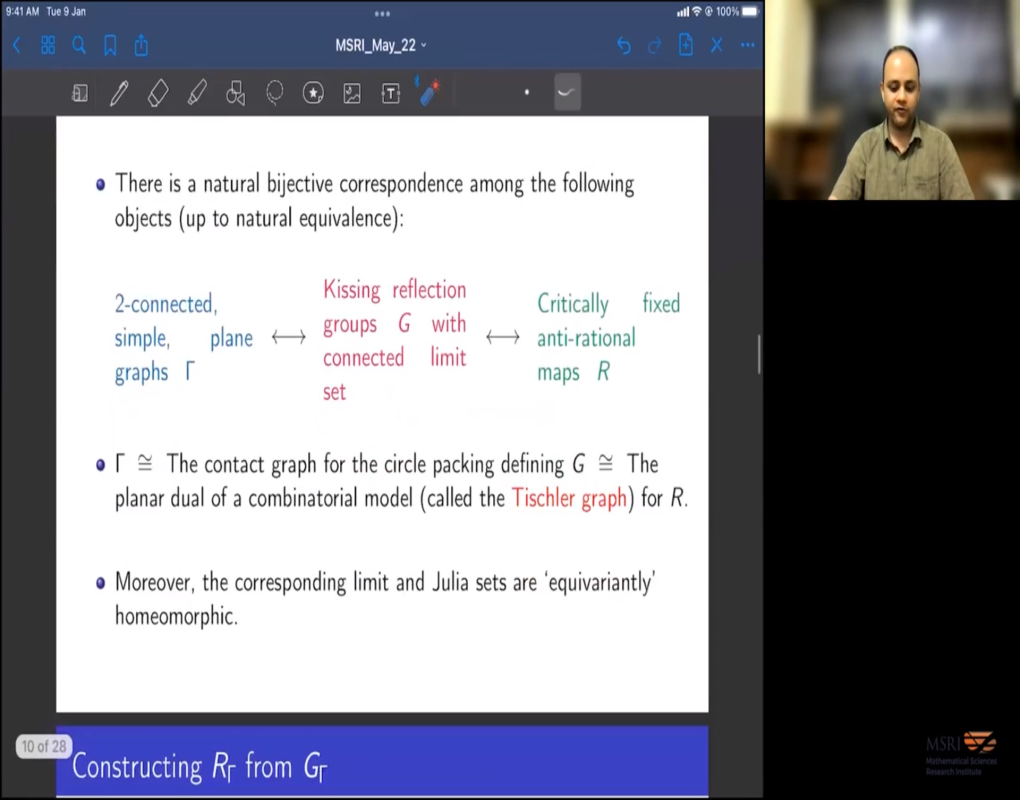
Task: Go back to the documents library
Action: click(x=17, y=45)
